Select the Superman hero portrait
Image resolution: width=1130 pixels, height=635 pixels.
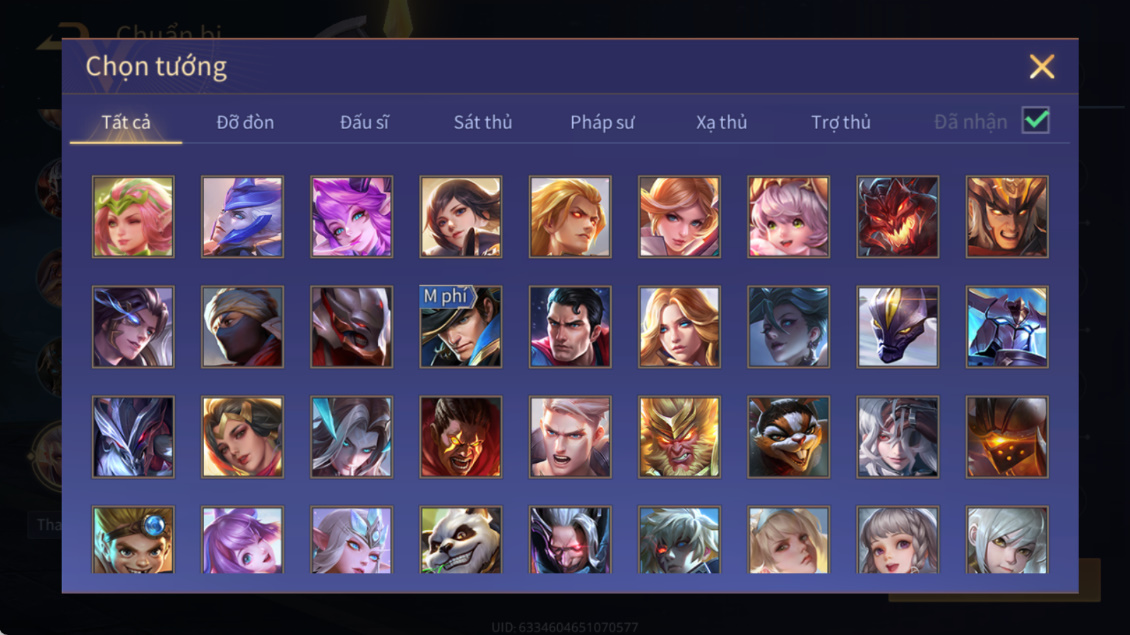(x=570, y=327)
